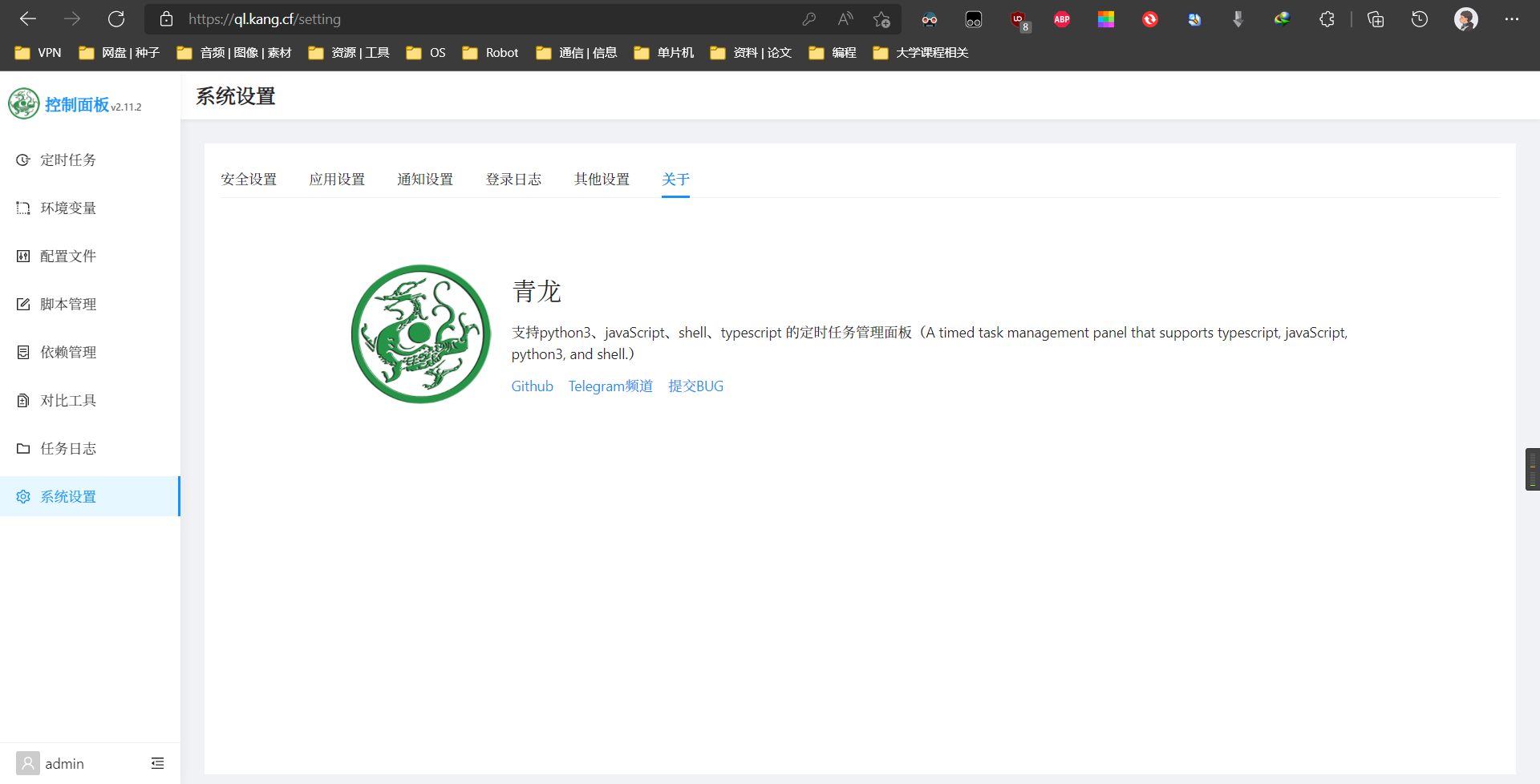Collapse the sidebar with menu fold icon
Viewport: 1540px width, 784px height.
157,763
